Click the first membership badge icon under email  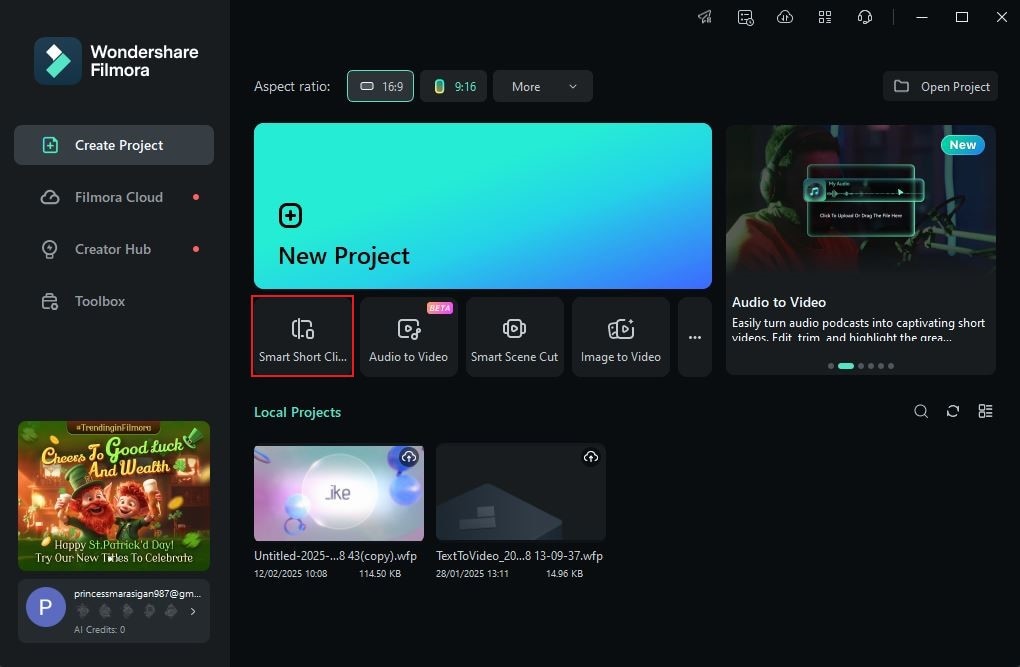pyautogui.click(x=83, y=611)
